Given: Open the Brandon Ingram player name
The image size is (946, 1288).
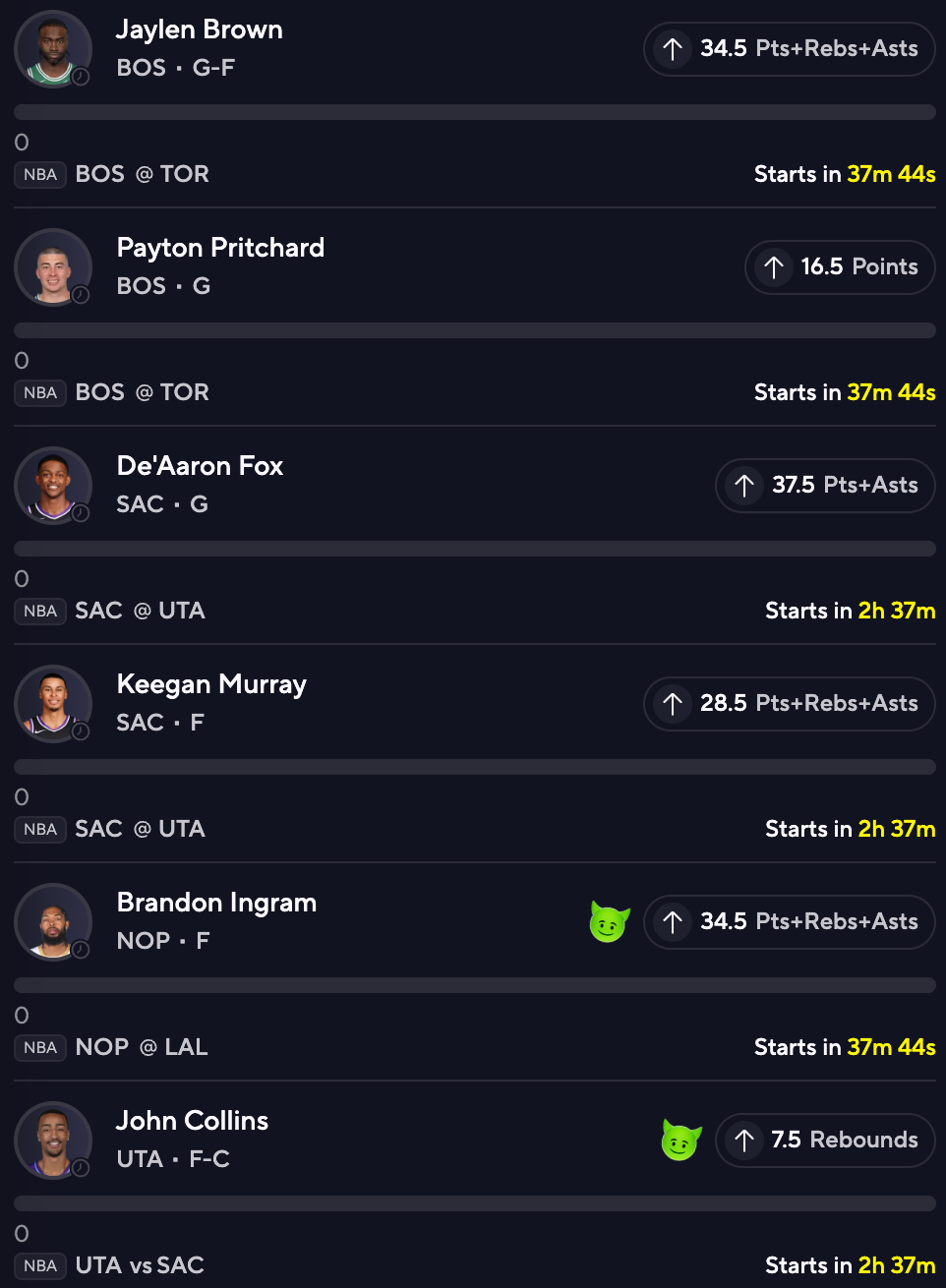Looking at the screenshot, I should (x=216, y=903).
